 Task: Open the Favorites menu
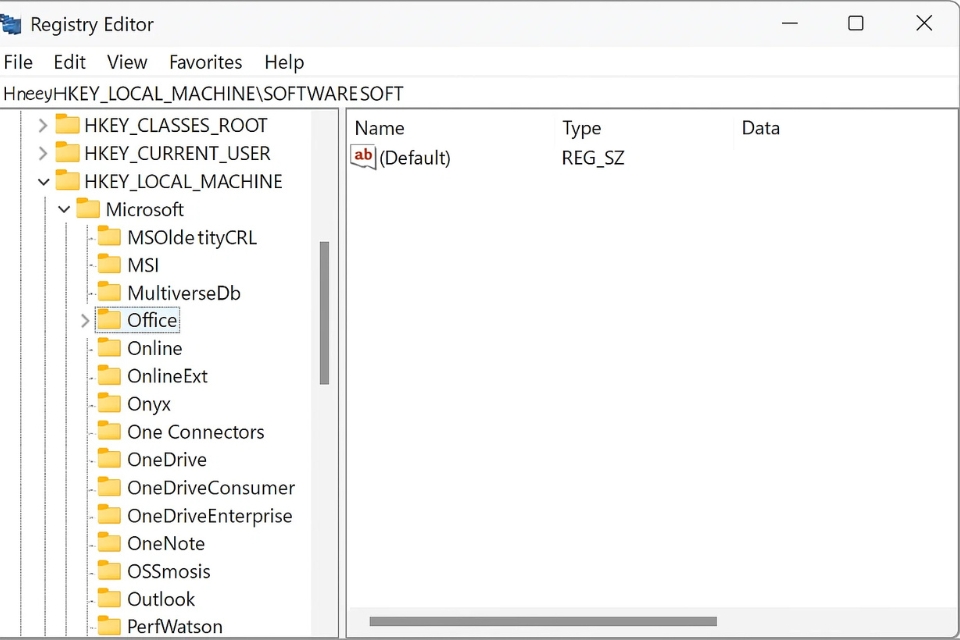[205, 62]
